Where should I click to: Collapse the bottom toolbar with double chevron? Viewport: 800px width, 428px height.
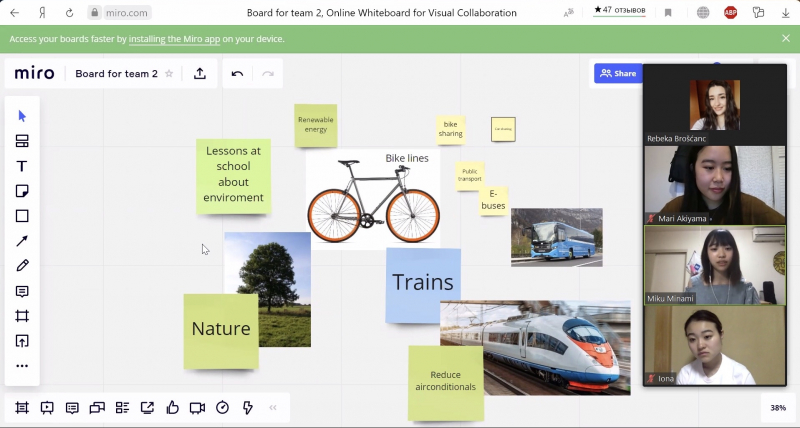point(273,407)
